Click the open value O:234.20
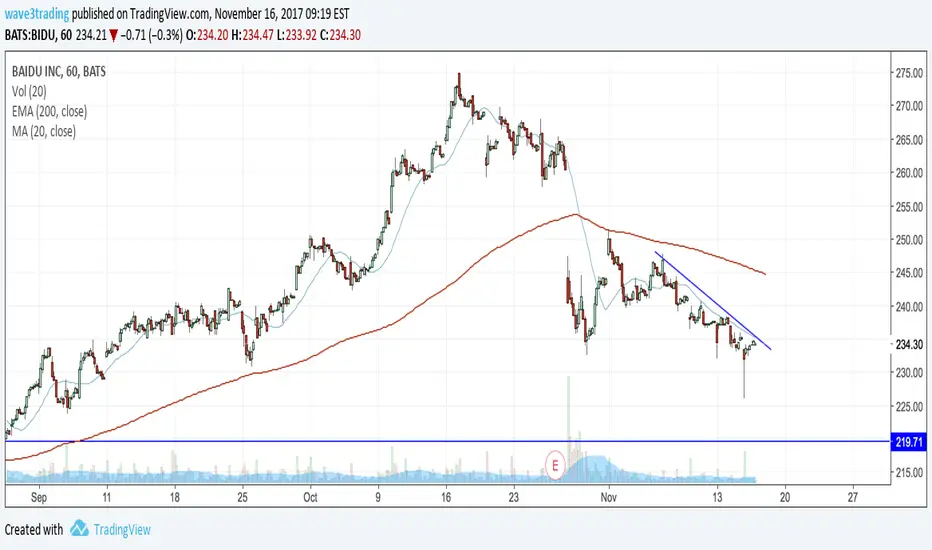Screen dimensions: 932x550 [x=207, y=35]
